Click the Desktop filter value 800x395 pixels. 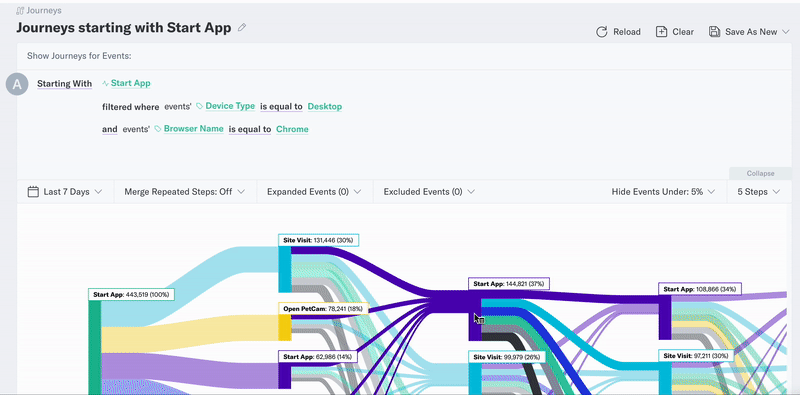click(325, 107)
